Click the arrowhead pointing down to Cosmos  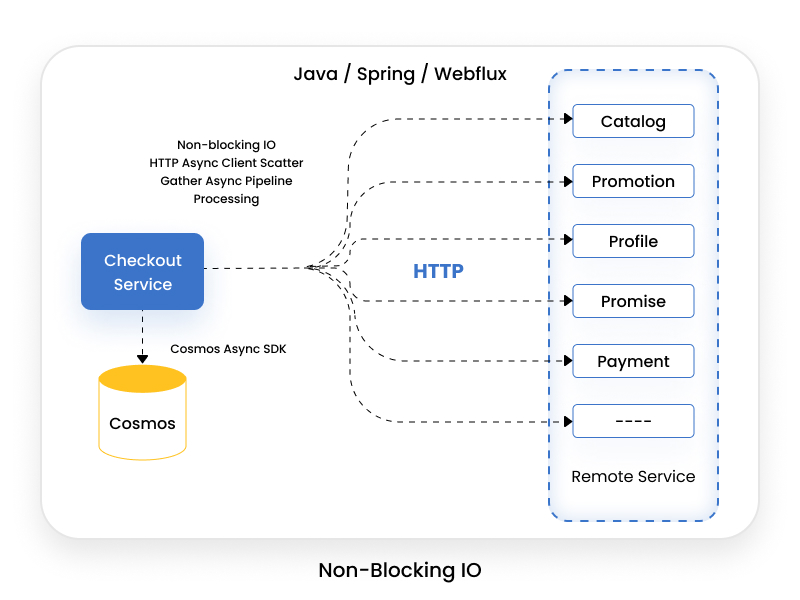tap(142, 359)
